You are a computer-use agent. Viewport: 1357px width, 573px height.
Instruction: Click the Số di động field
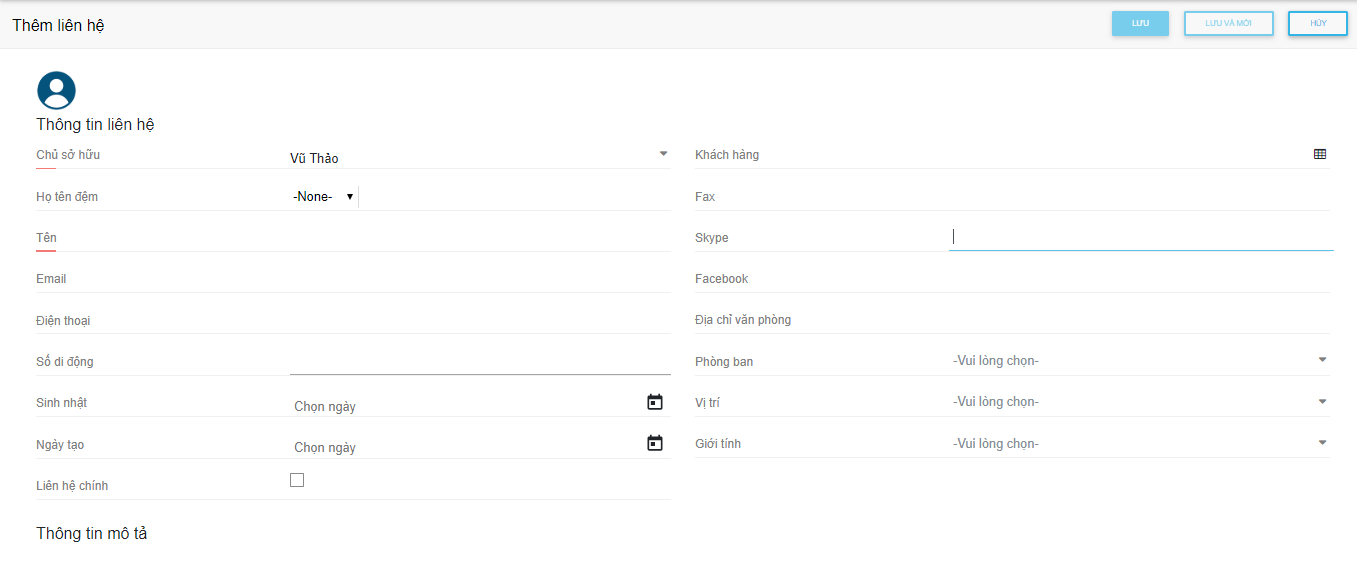[x=480, y=361]
